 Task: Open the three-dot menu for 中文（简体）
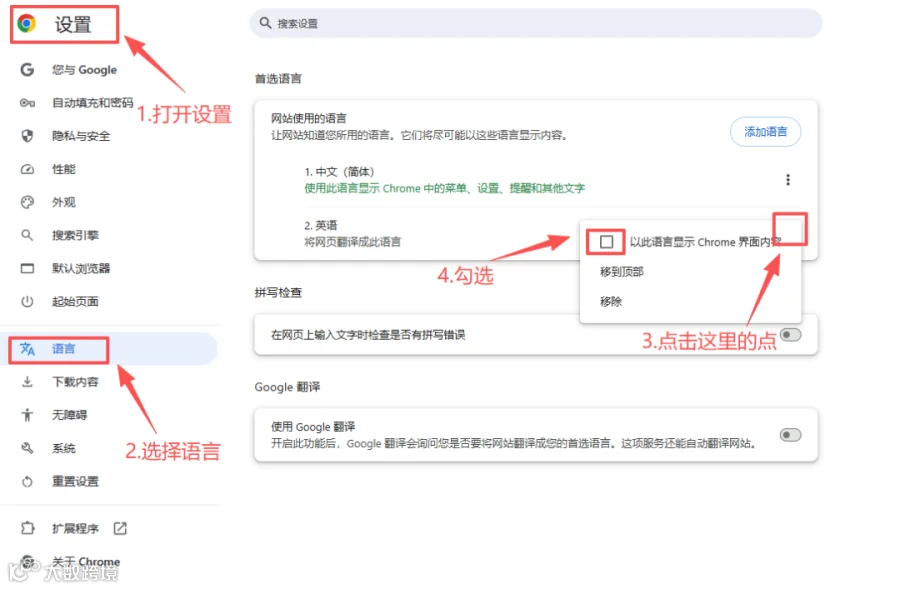[x=788, y=180]
